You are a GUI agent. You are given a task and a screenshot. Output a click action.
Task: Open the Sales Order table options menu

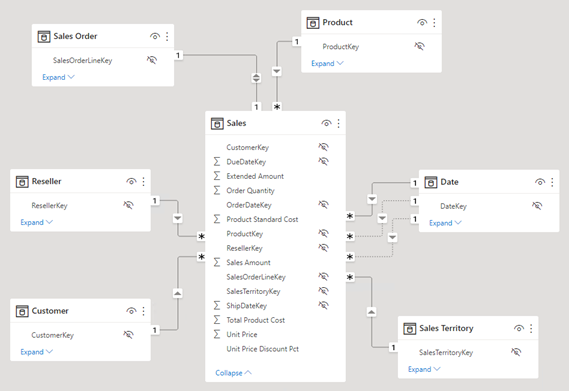click(x=167, y=36)
